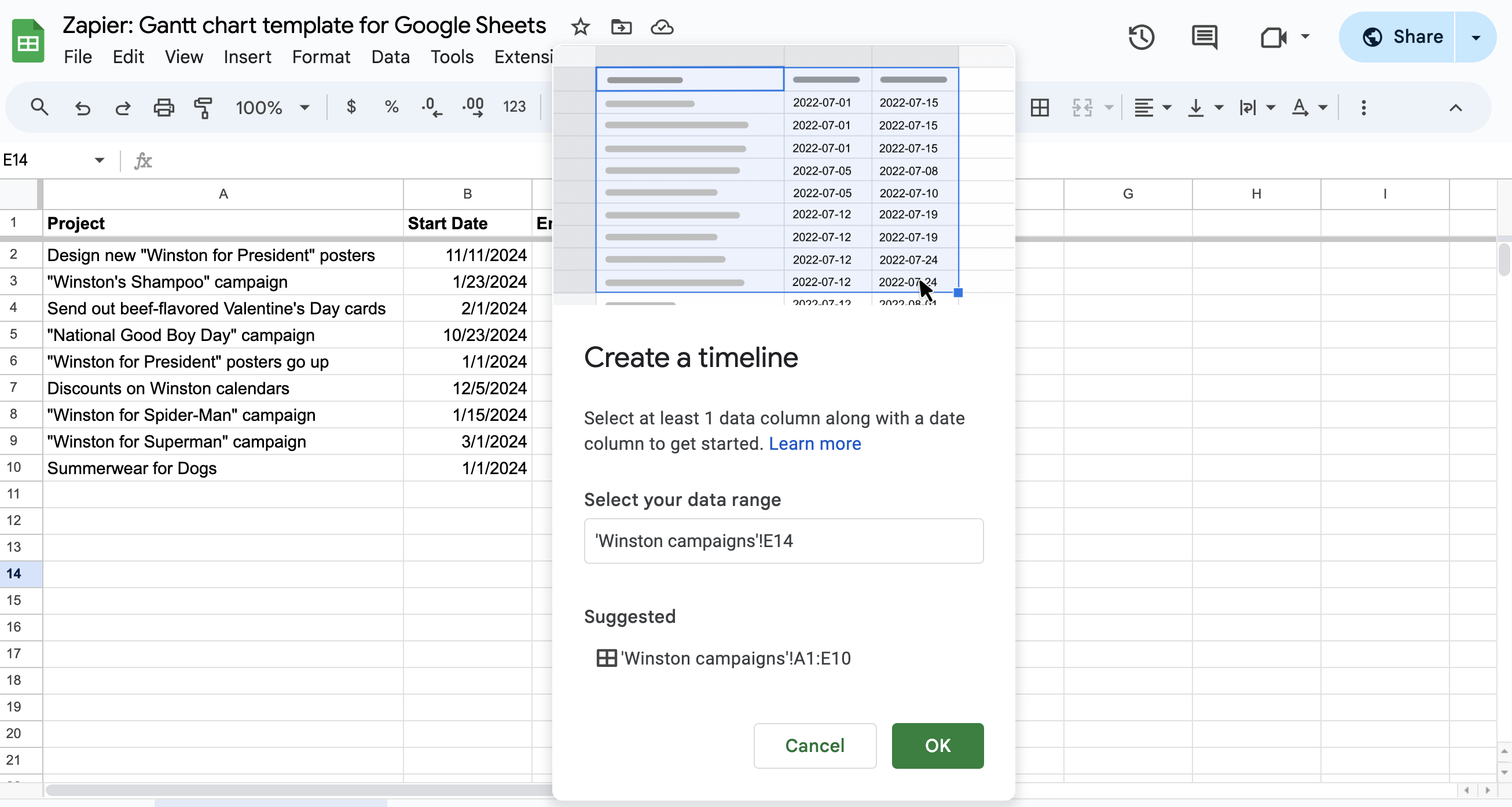Click the date cell 10/23/2024
1512x807 pixels.
[x=467, y=335]
